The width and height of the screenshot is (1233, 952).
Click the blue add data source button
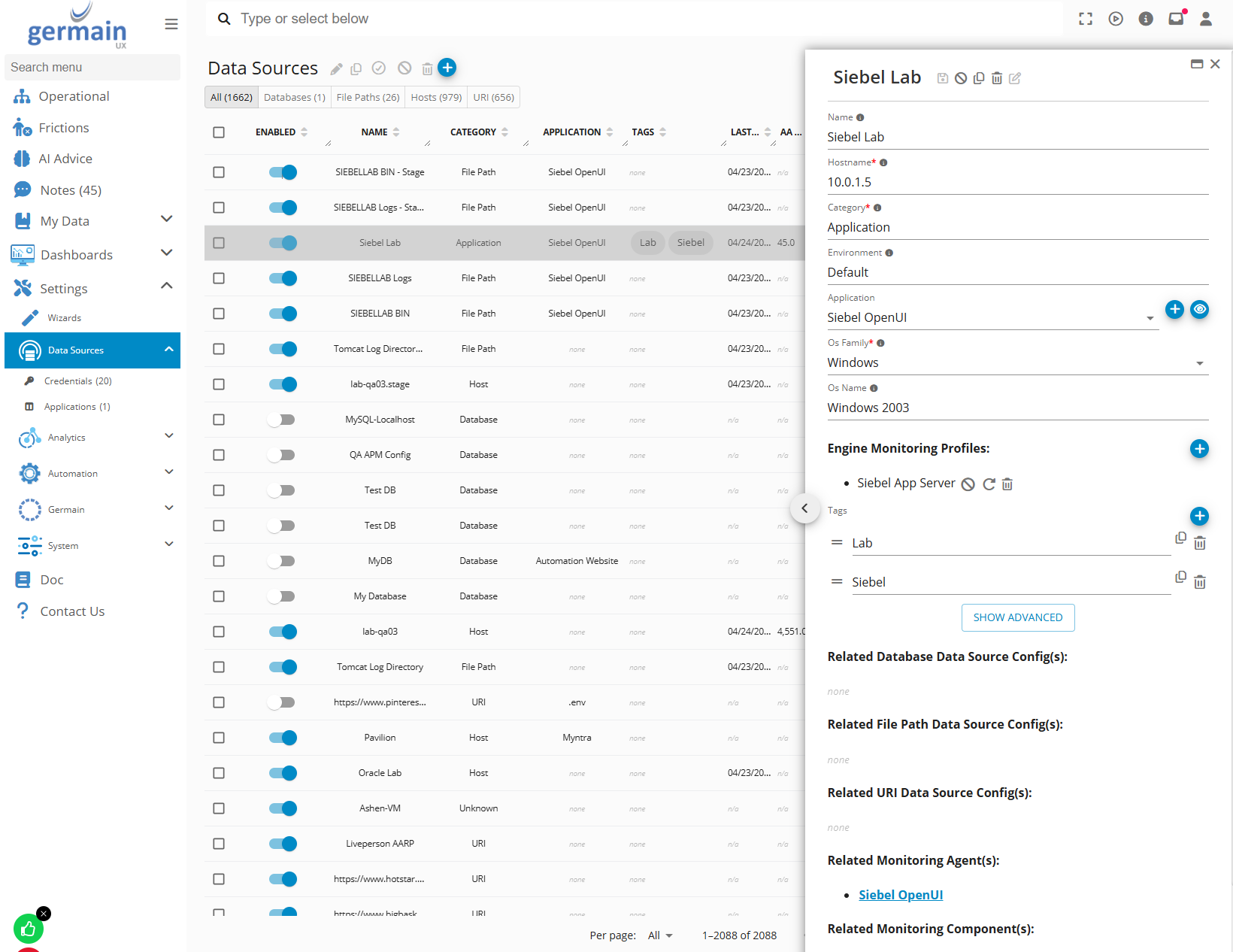447,68
